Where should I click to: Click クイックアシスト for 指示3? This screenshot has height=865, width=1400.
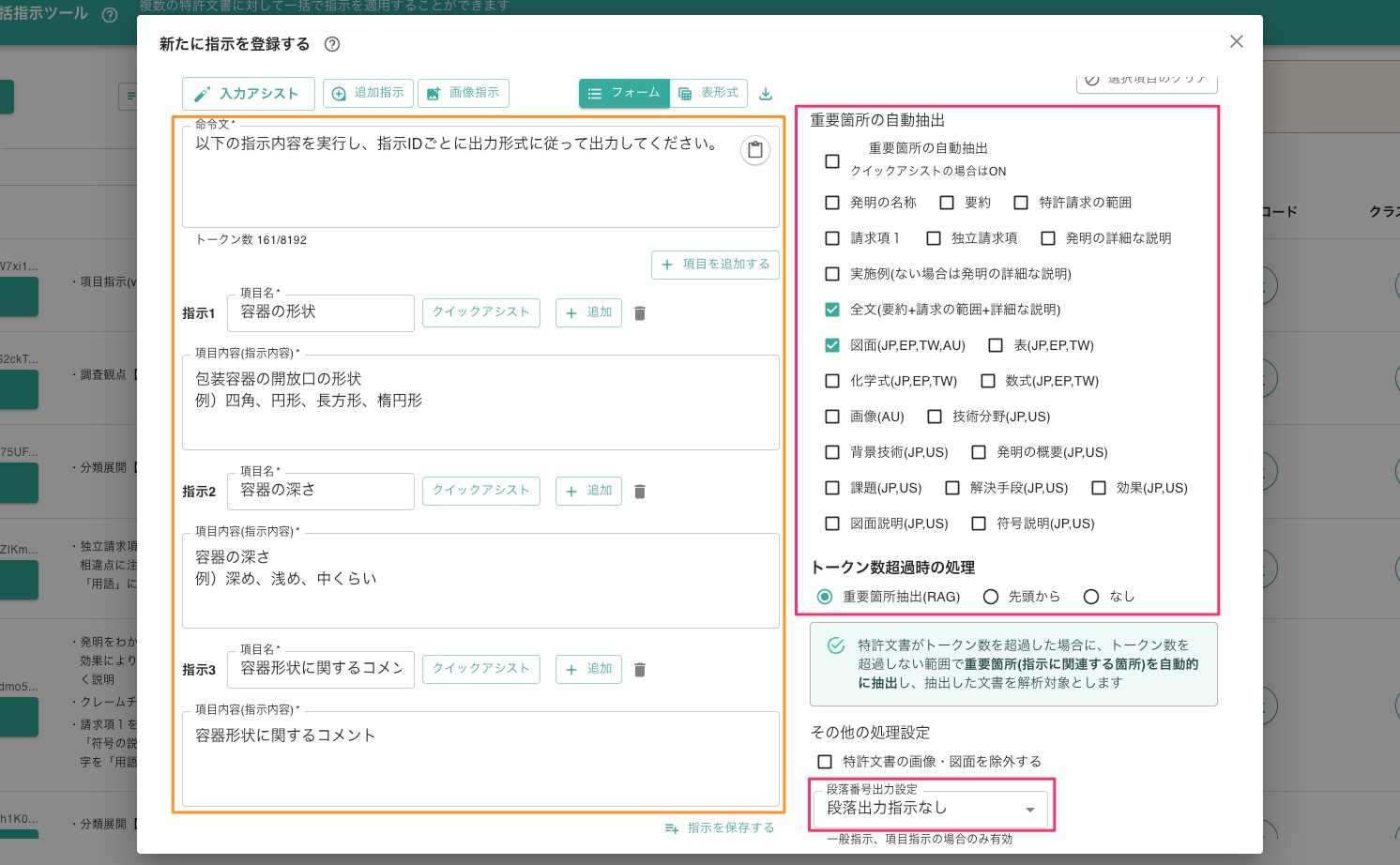click(481, 669)
